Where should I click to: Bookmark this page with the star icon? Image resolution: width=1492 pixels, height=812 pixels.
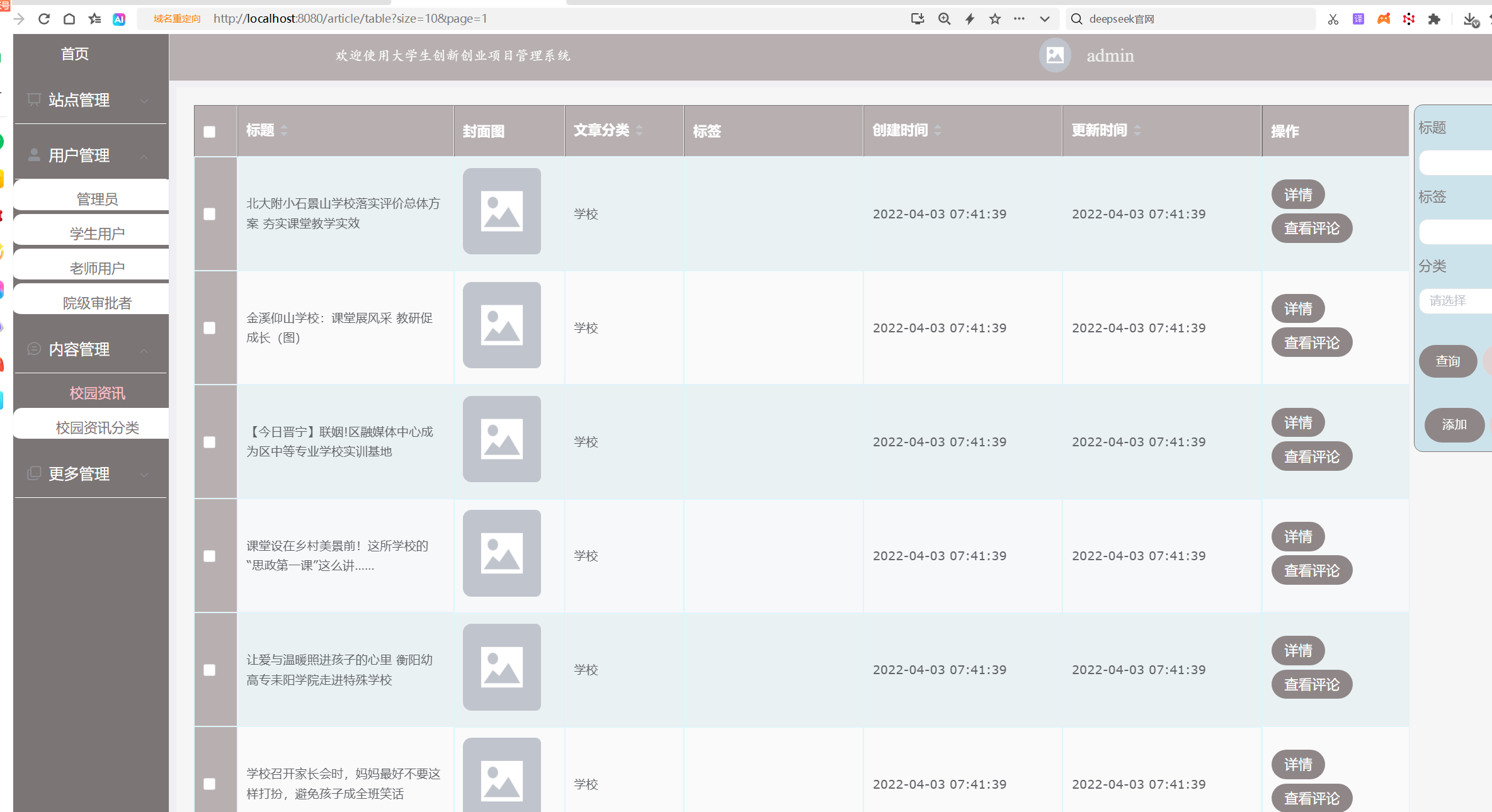click(x=995, y=19)
